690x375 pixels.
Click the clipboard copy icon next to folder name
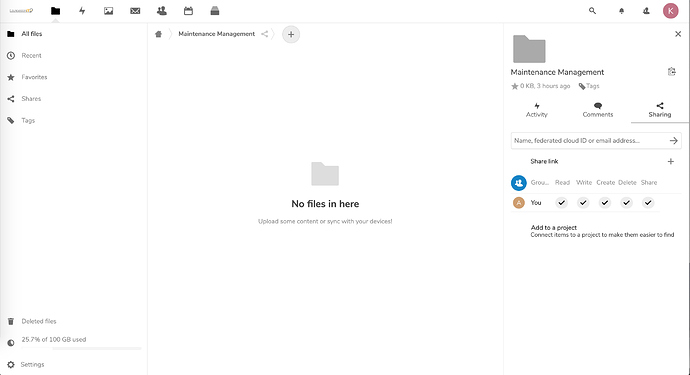point(672,72)
